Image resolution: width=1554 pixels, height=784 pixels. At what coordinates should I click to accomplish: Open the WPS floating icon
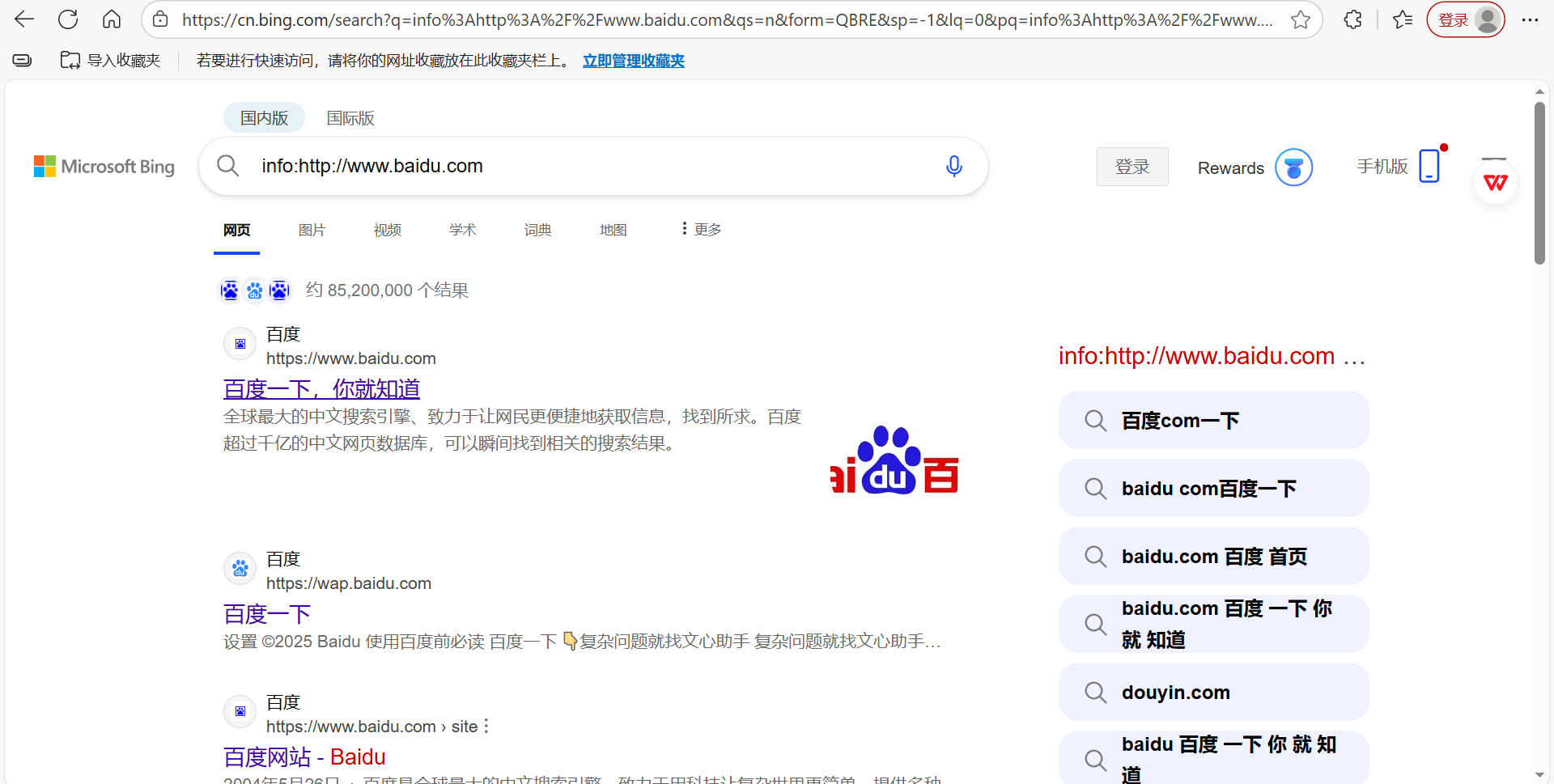click(1496, 182)
